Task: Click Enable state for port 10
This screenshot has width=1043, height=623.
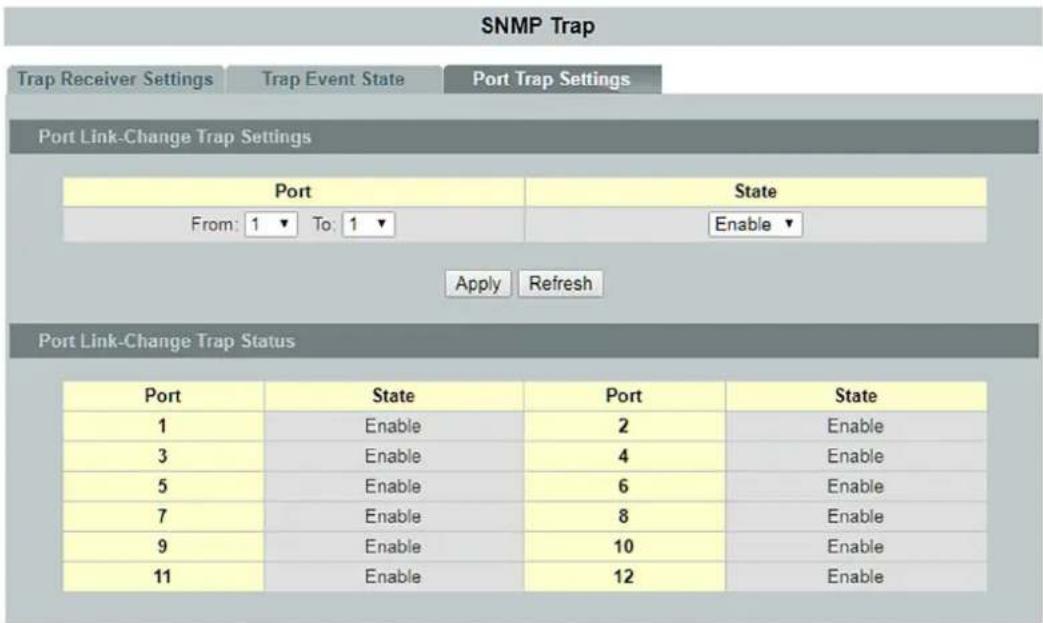Action: point(855,547)
